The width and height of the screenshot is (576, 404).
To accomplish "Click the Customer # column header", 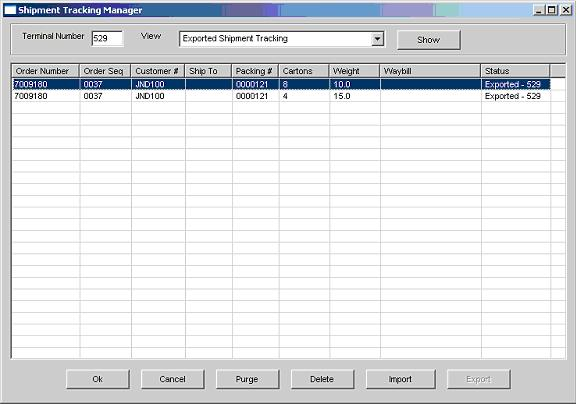I will (x=158, y=71).
